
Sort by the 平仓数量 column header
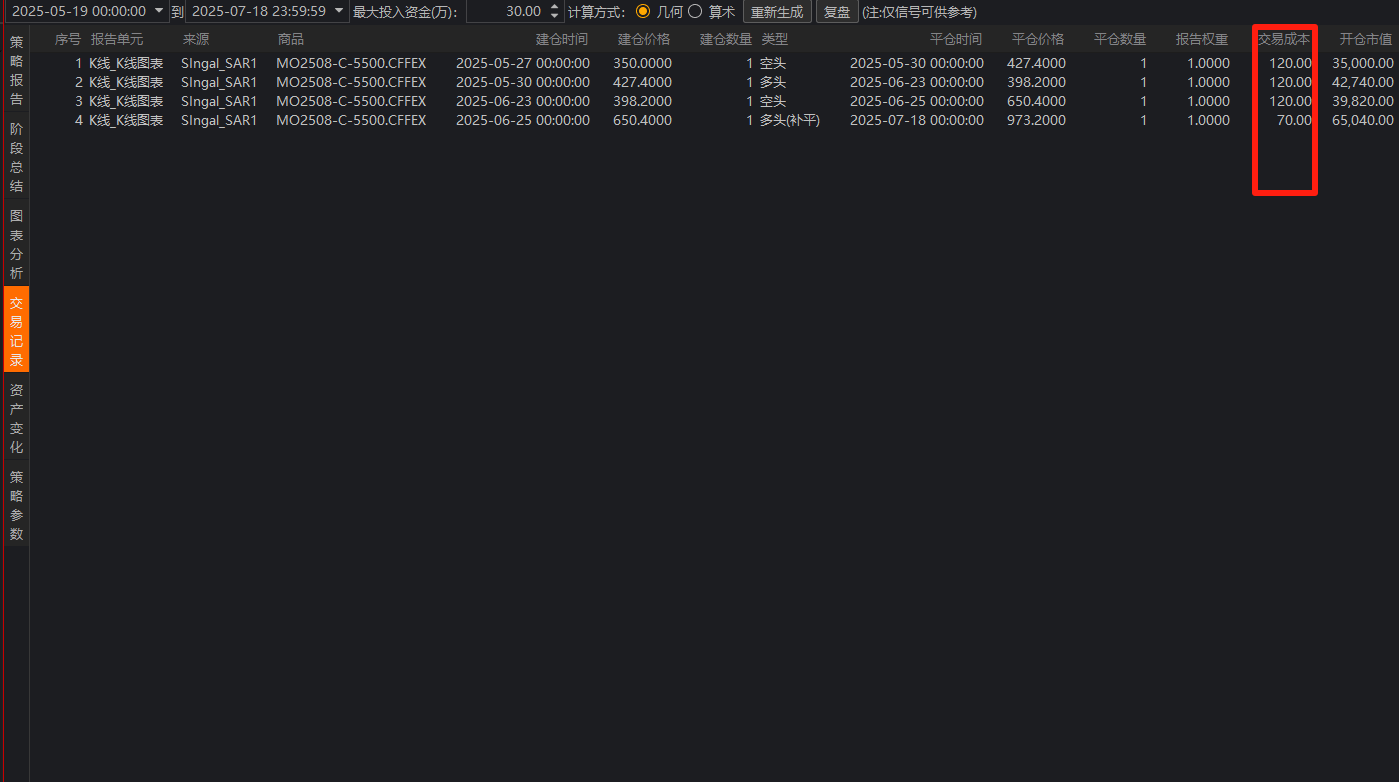(x=1120, y=39)
